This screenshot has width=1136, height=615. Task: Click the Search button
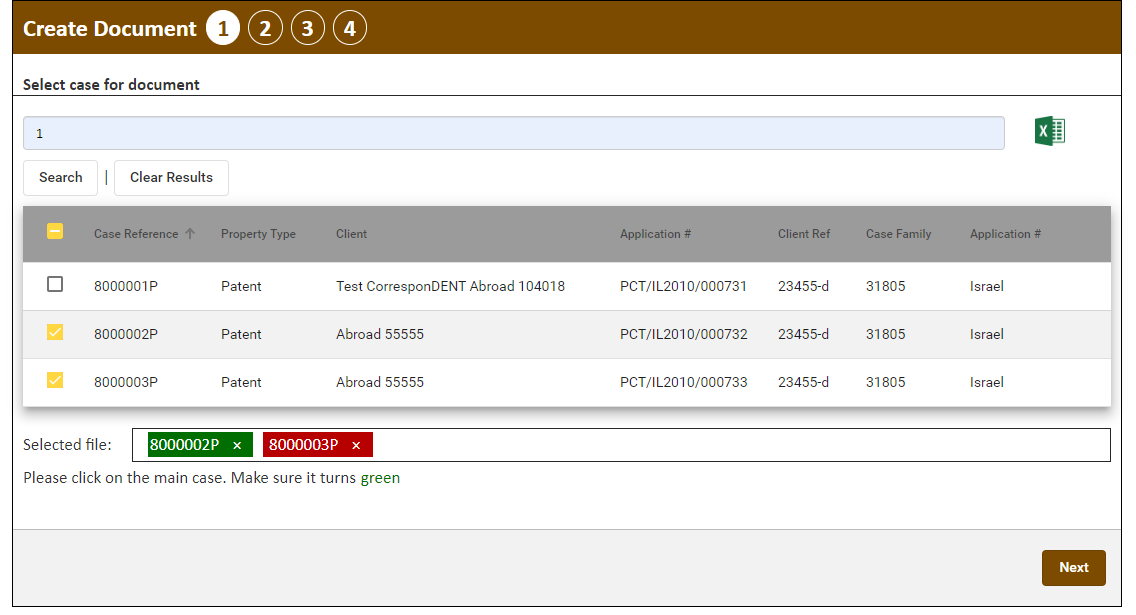click(x=60, y=177)
